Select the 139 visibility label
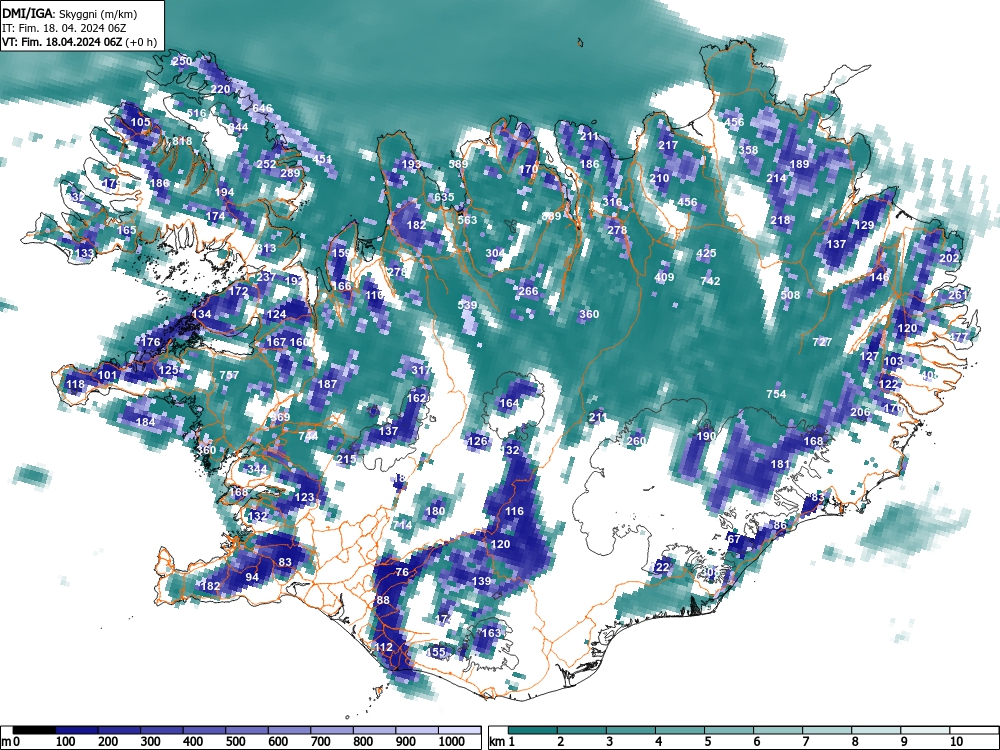Image resolution: width=1000 pixels, height=750 pixels. (x=482, y=581)
